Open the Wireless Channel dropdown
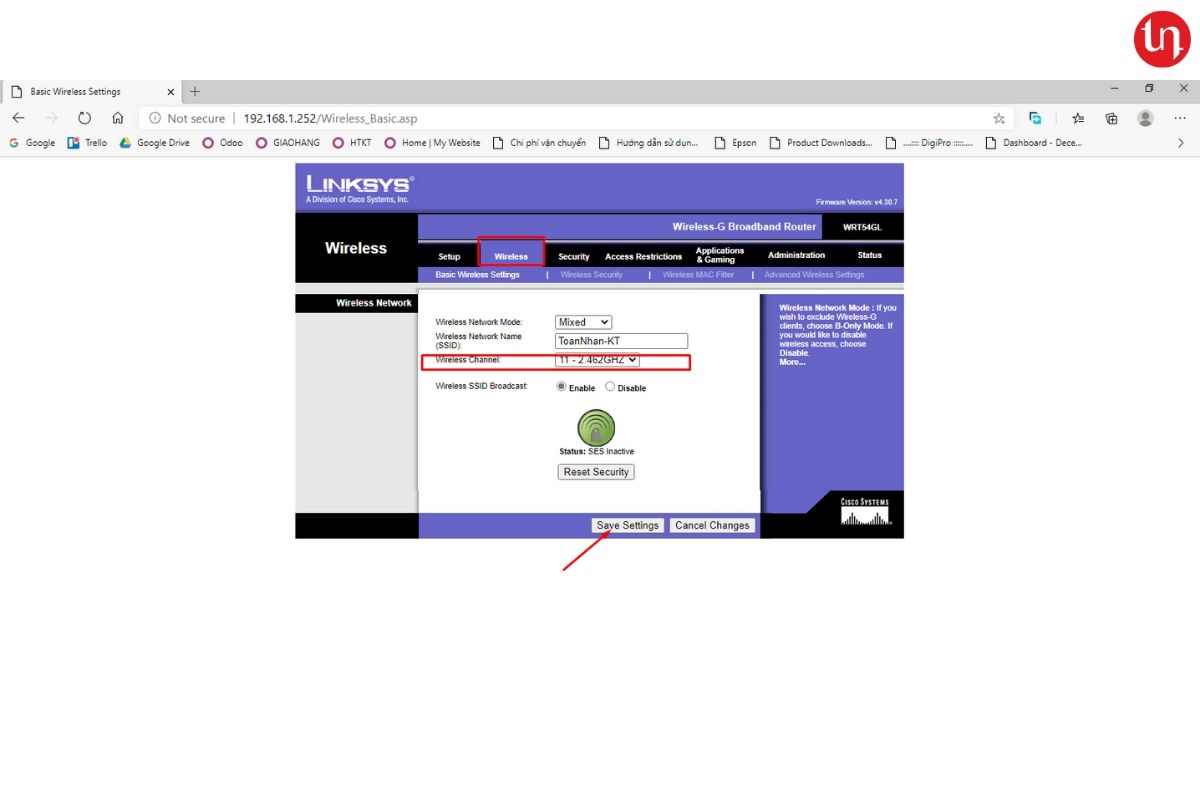1200x800 pixels. [x=597, y=360]
